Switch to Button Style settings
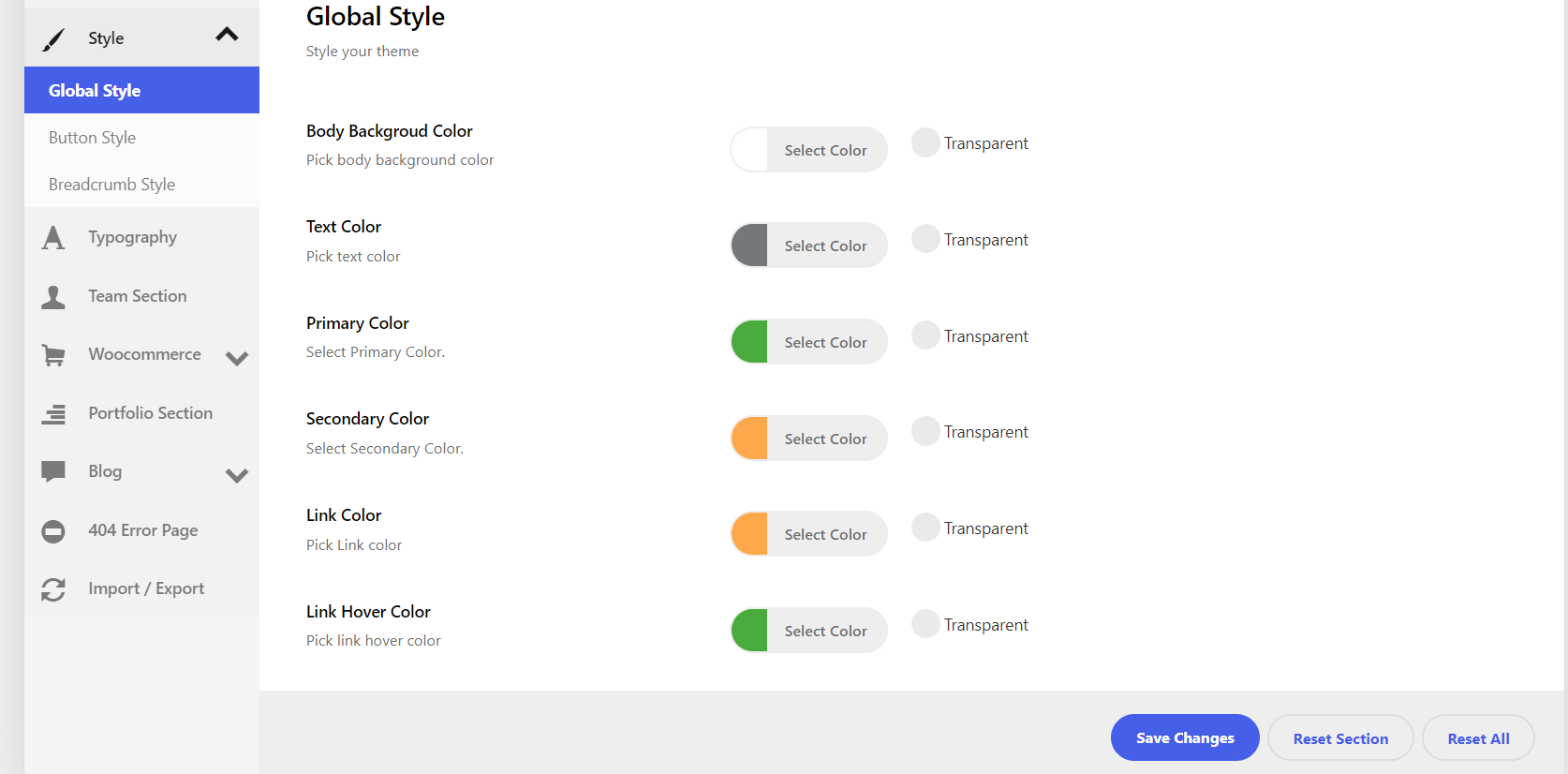 pyautogui.click(x=92, y=137)
